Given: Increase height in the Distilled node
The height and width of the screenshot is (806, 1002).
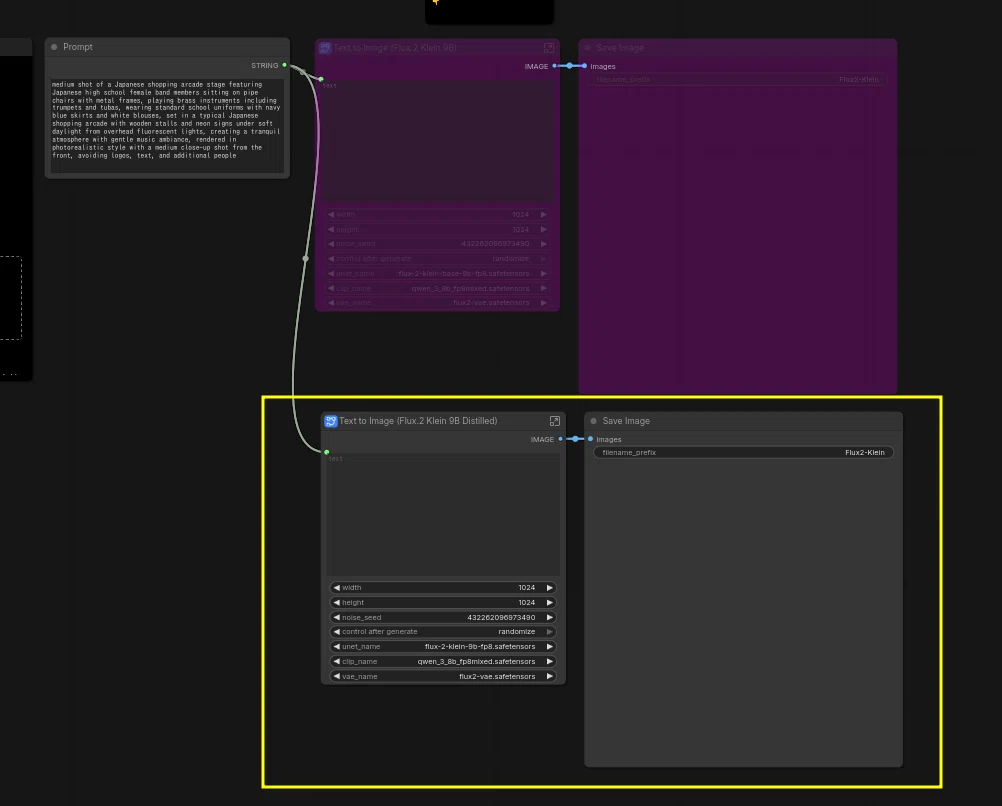Looking at the screenshot, I should [550, 603].
